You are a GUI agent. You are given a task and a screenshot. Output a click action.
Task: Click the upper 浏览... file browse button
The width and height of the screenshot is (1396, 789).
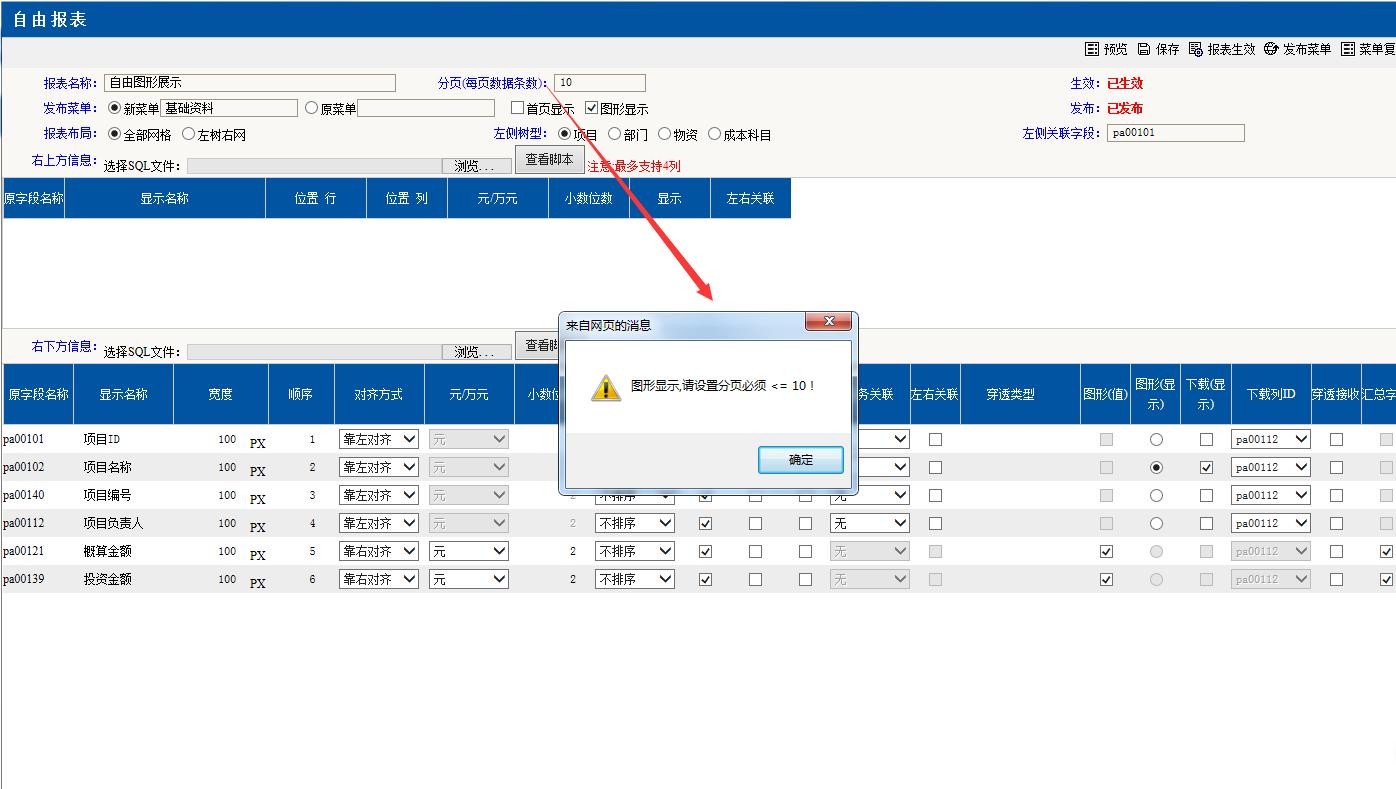point(475,166)
